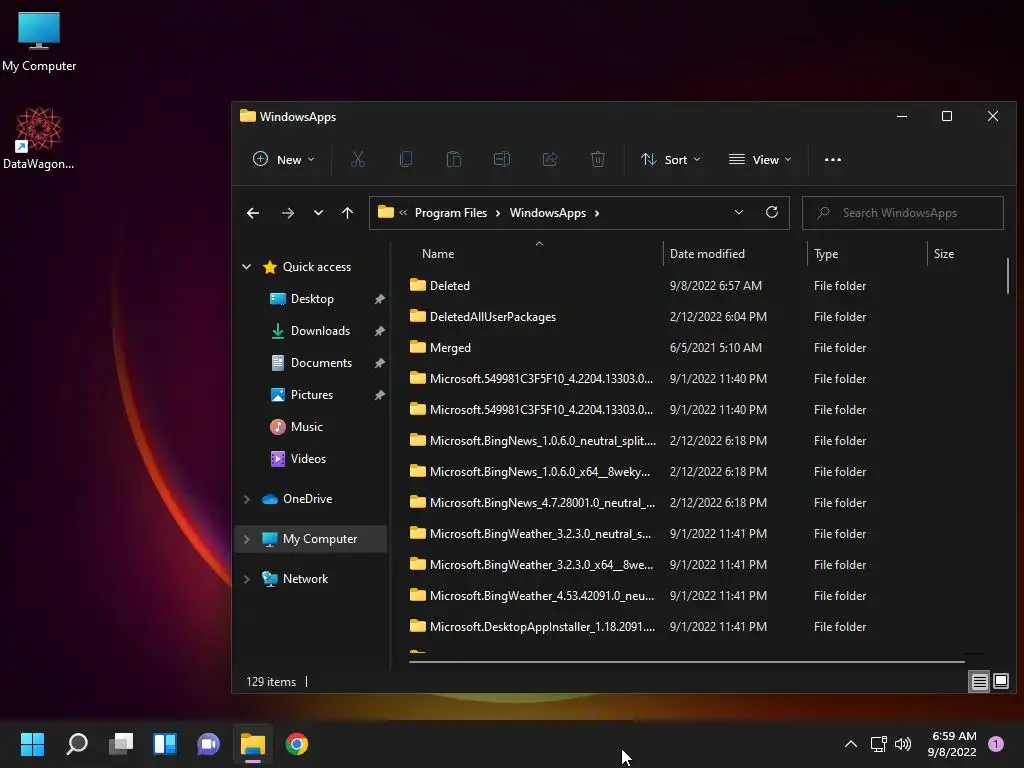The height and width of the screenshot is (768, 1024).
Task: Select DataWagon desktop shortcut
Action: tap(39, 138)
